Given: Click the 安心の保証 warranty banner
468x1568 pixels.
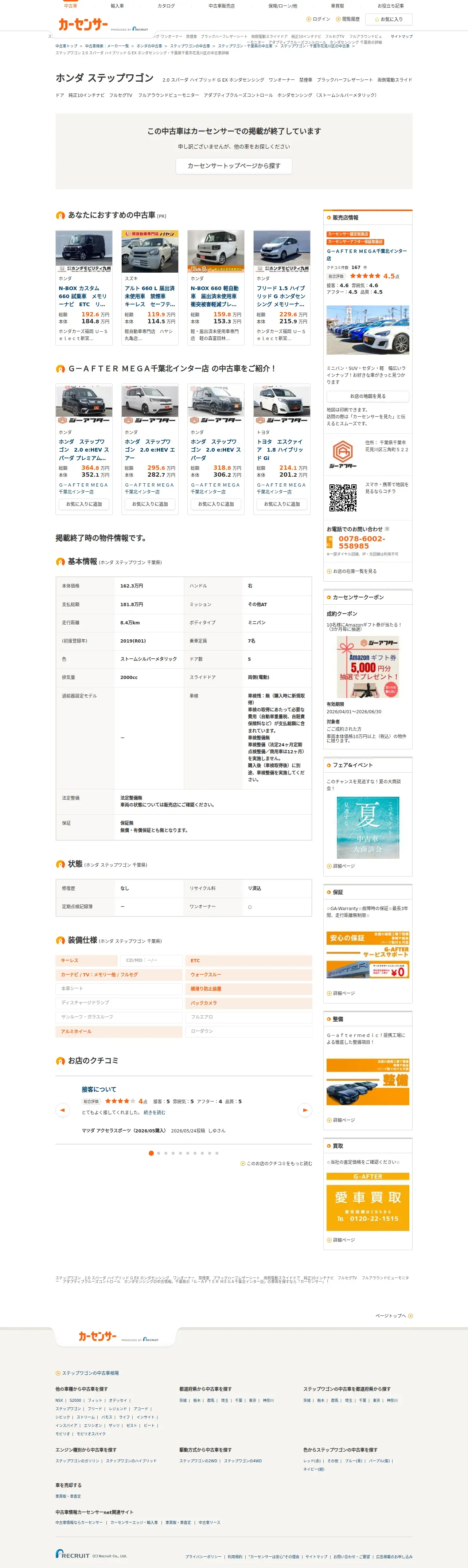Looking at the screenshot, I should (x=367, y=954).
